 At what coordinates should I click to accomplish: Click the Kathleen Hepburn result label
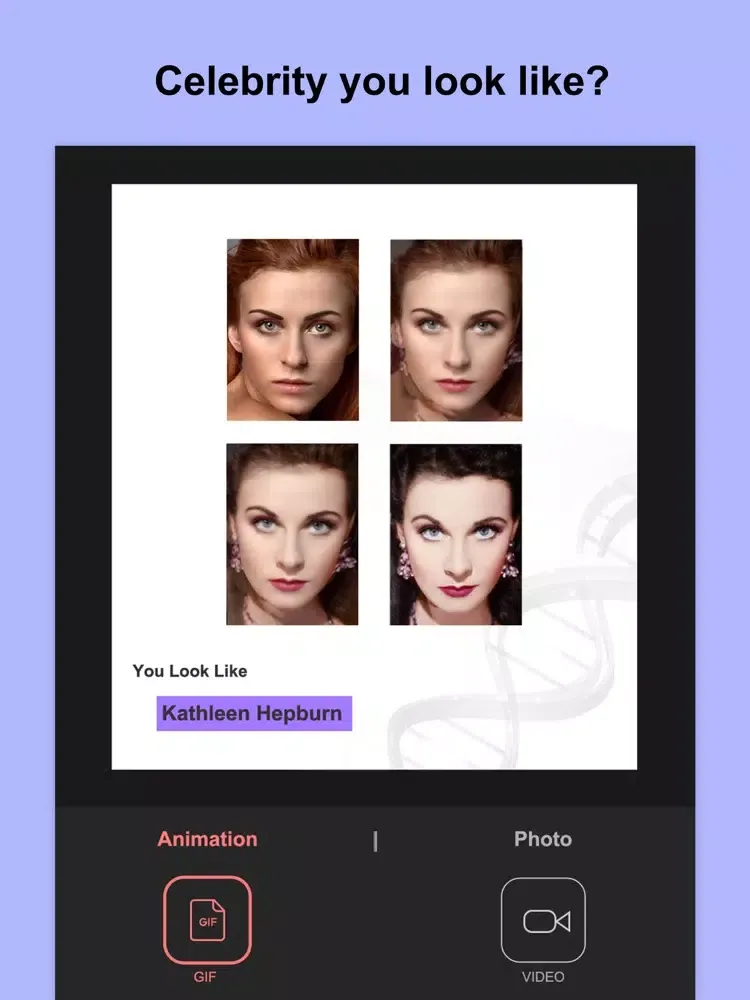click(x=254, y=713)
